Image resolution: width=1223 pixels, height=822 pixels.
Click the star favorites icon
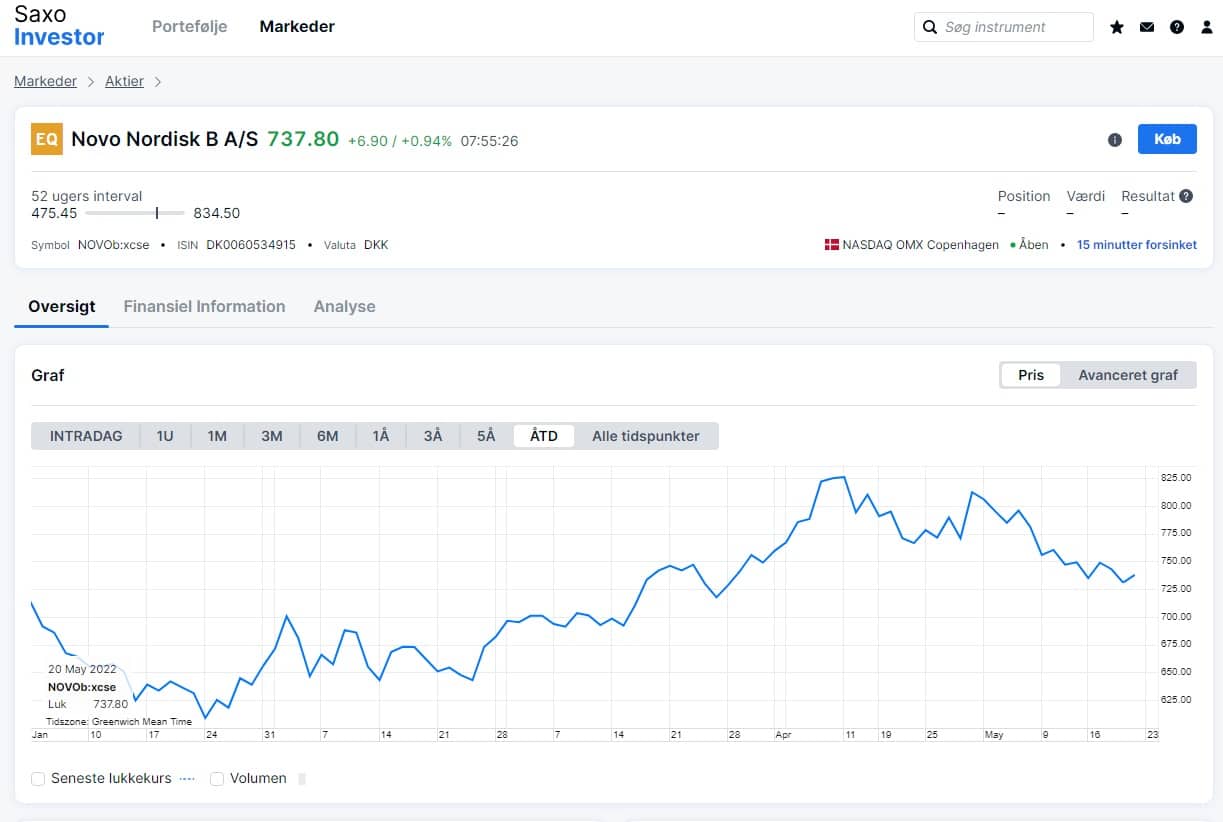click(1117, 27)
